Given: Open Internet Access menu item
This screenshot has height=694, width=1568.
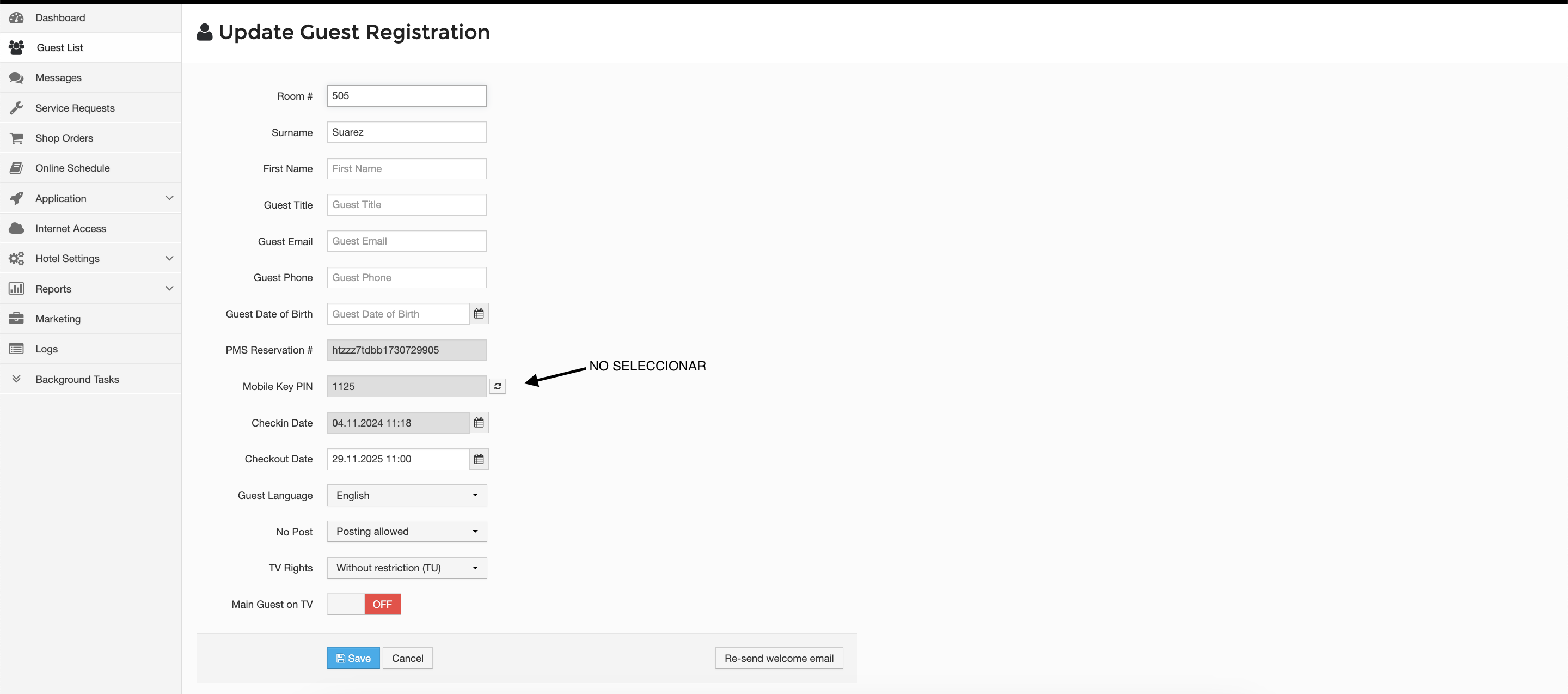Looking at the screenshot, I should tap(91, 228).
